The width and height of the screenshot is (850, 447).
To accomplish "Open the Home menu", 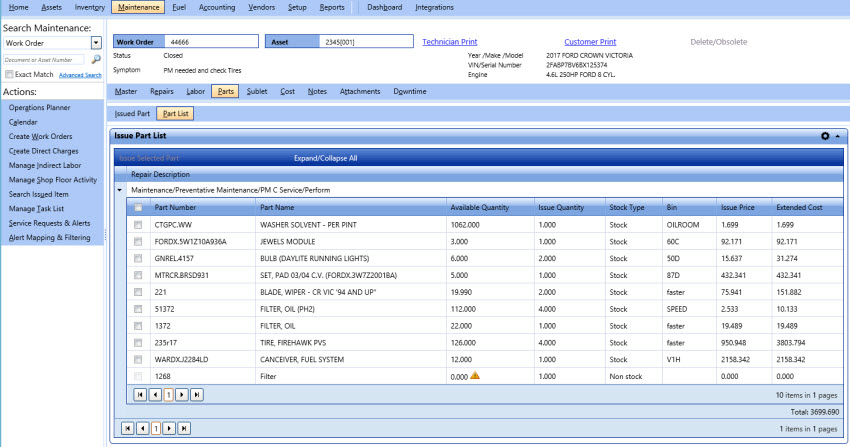I will point(18,7).
